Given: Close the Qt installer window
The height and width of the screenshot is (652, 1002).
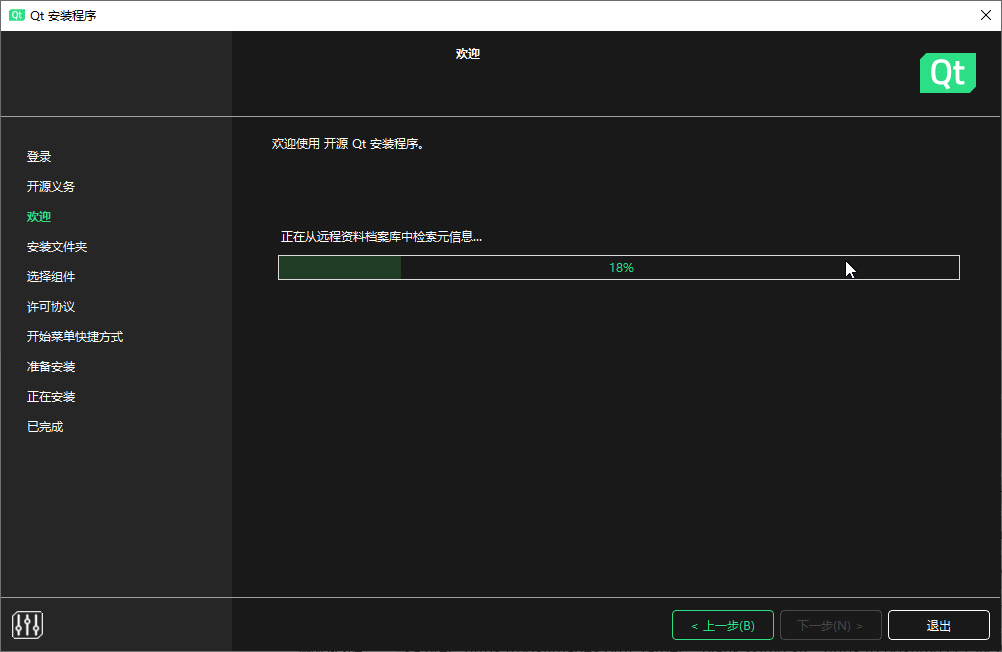Looking at the screenshot, I should click(985, 15).
